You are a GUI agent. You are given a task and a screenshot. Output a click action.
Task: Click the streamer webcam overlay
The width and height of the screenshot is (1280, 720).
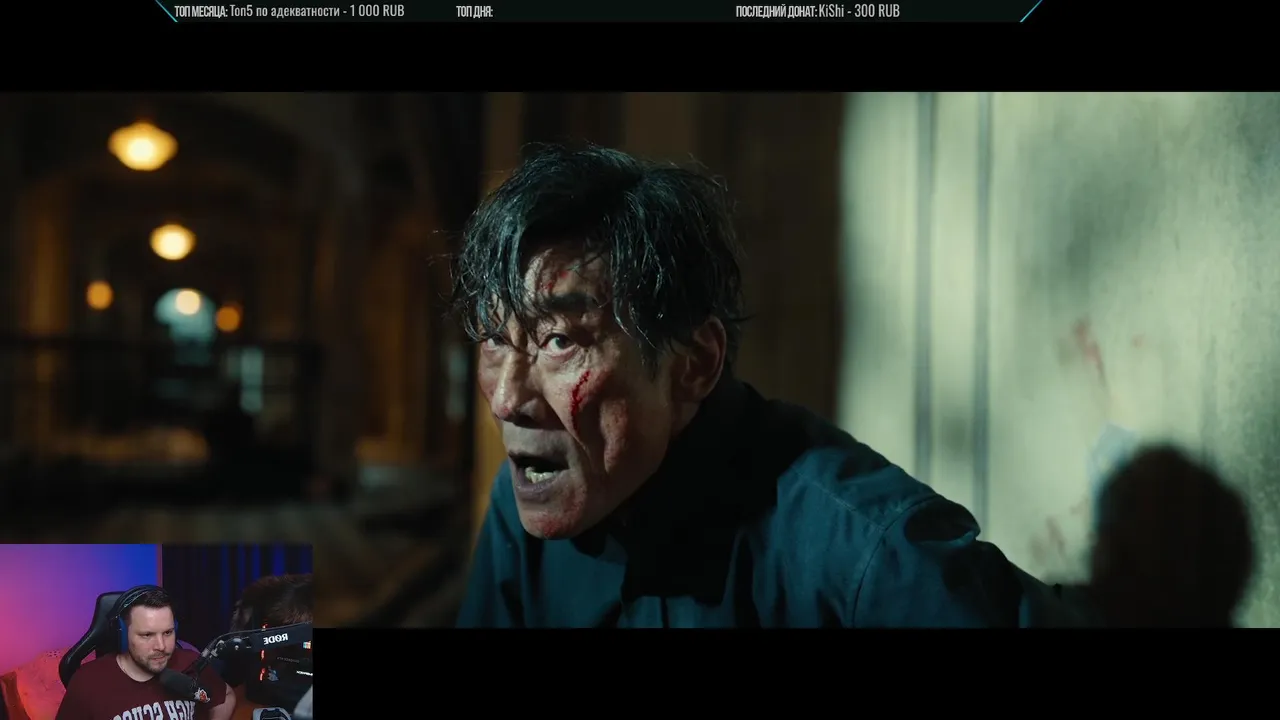[x=156, y=632]
